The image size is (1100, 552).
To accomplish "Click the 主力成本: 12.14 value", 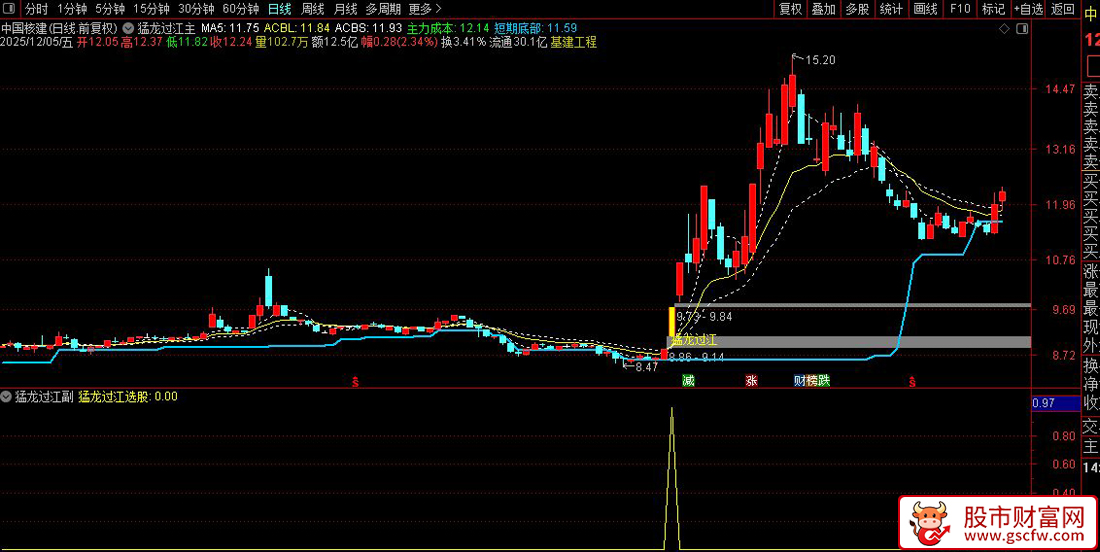I will 447,28.
